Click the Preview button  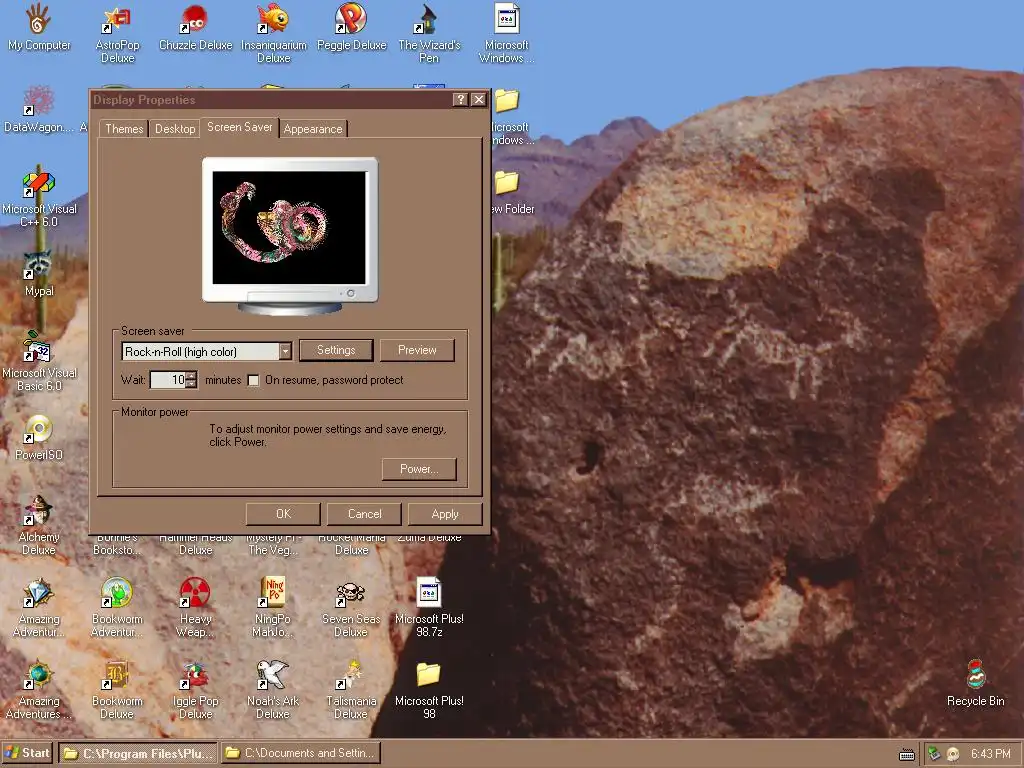point(417,350)
